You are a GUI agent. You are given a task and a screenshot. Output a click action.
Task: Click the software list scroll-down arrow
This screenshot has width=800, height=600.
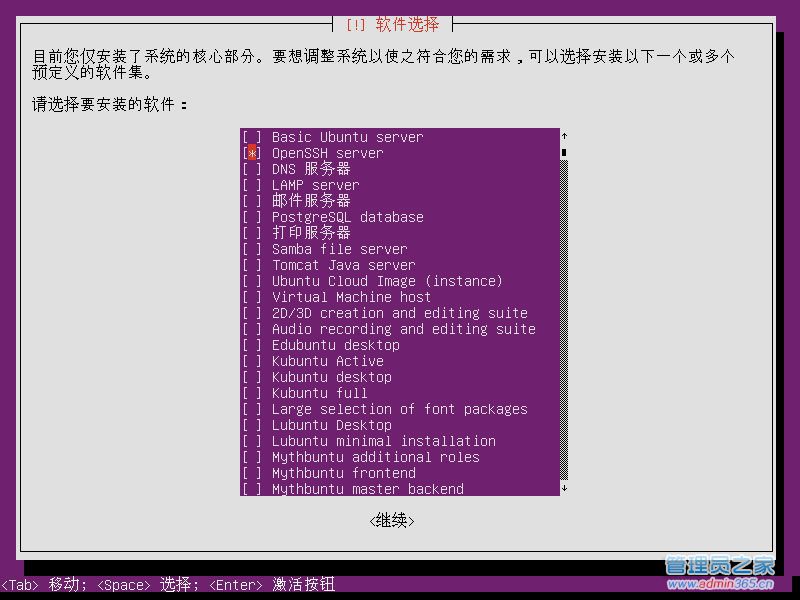click(564, 488)
